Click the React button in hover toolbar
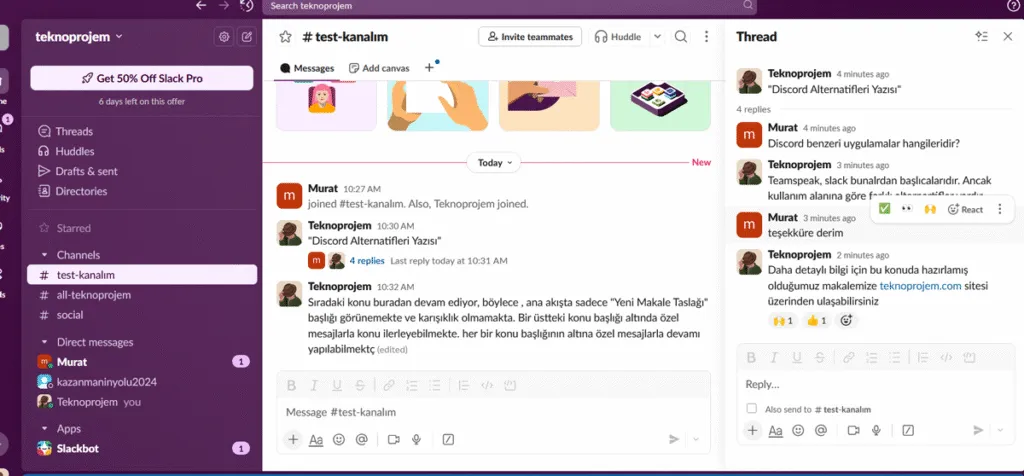 tap(965, 209)
